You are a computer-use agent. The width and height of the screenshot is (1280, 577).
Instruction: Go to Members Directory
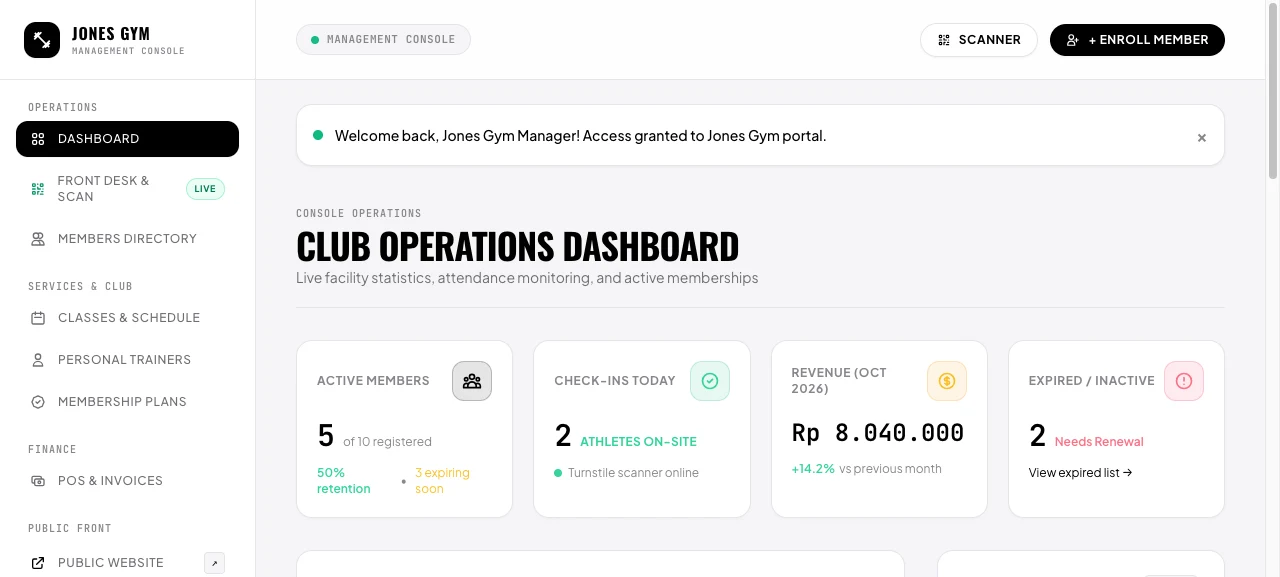(x=127, y=239)
